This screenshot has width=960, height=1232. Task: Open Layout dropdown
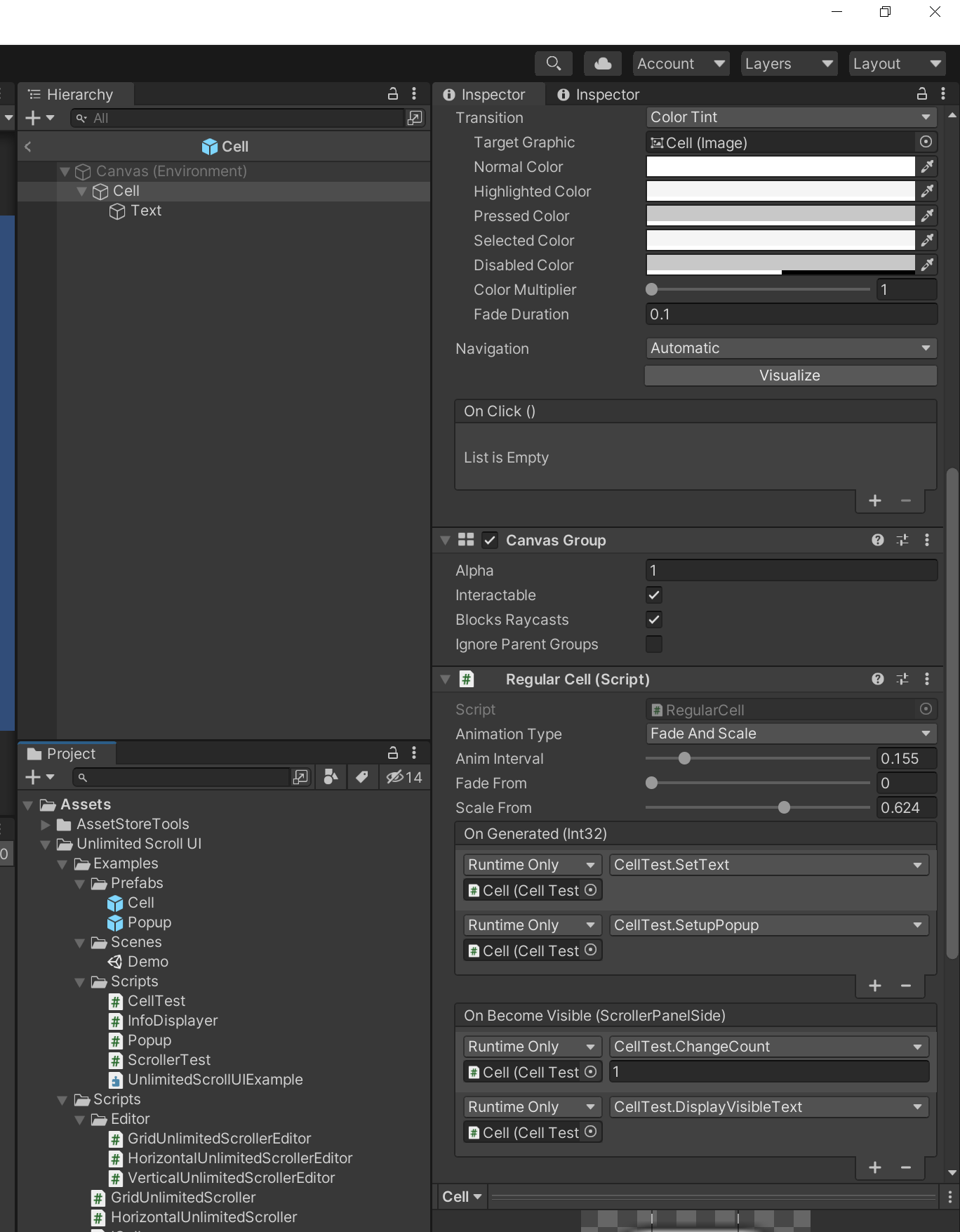pyautogui.click(x=897, y=64)
